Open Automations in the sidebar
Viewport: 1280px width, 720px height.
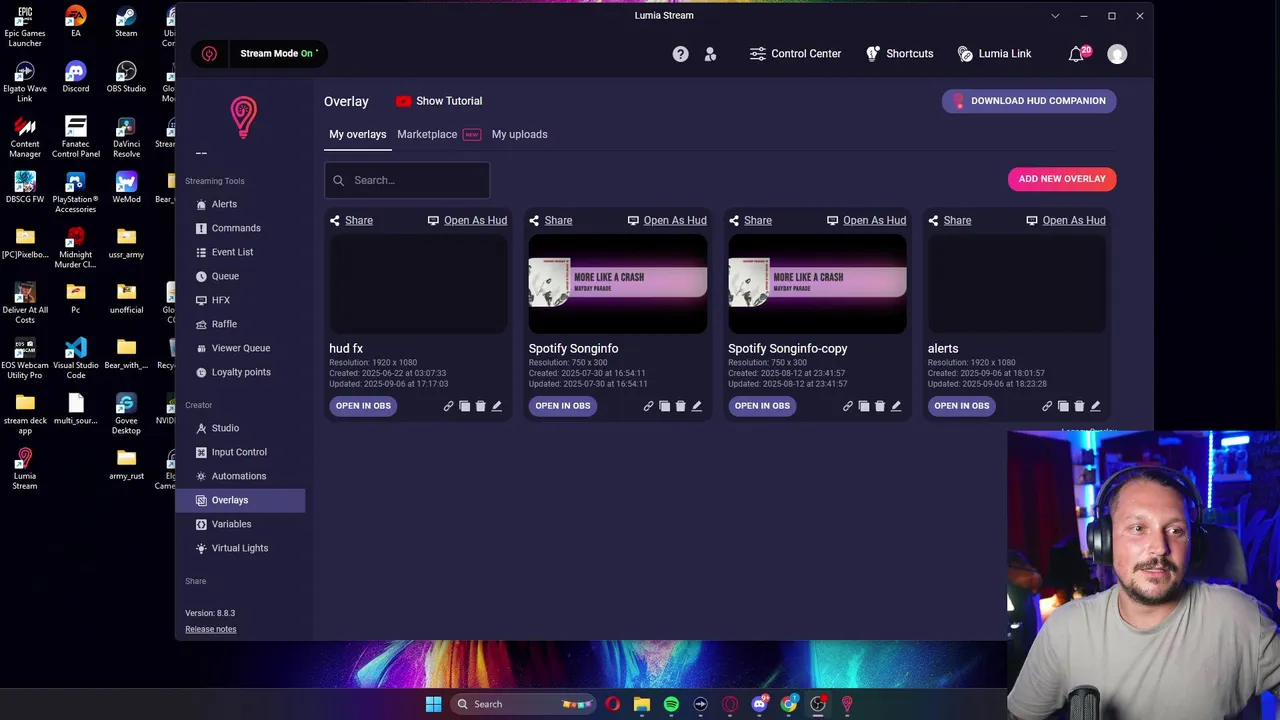[240, 476]
